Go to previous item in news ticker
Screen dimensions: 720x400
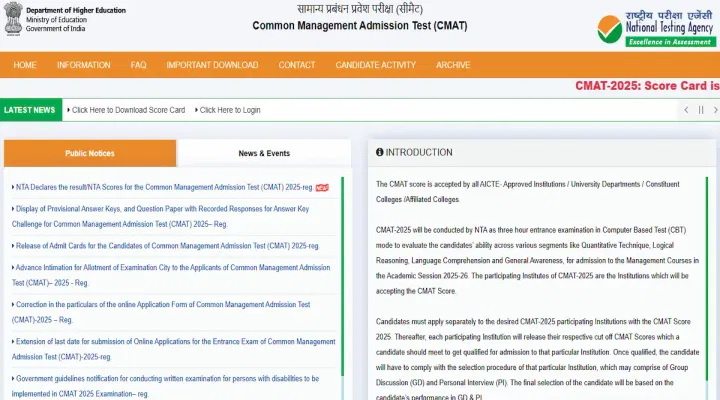pyautogui.click(x=686, y=110)
